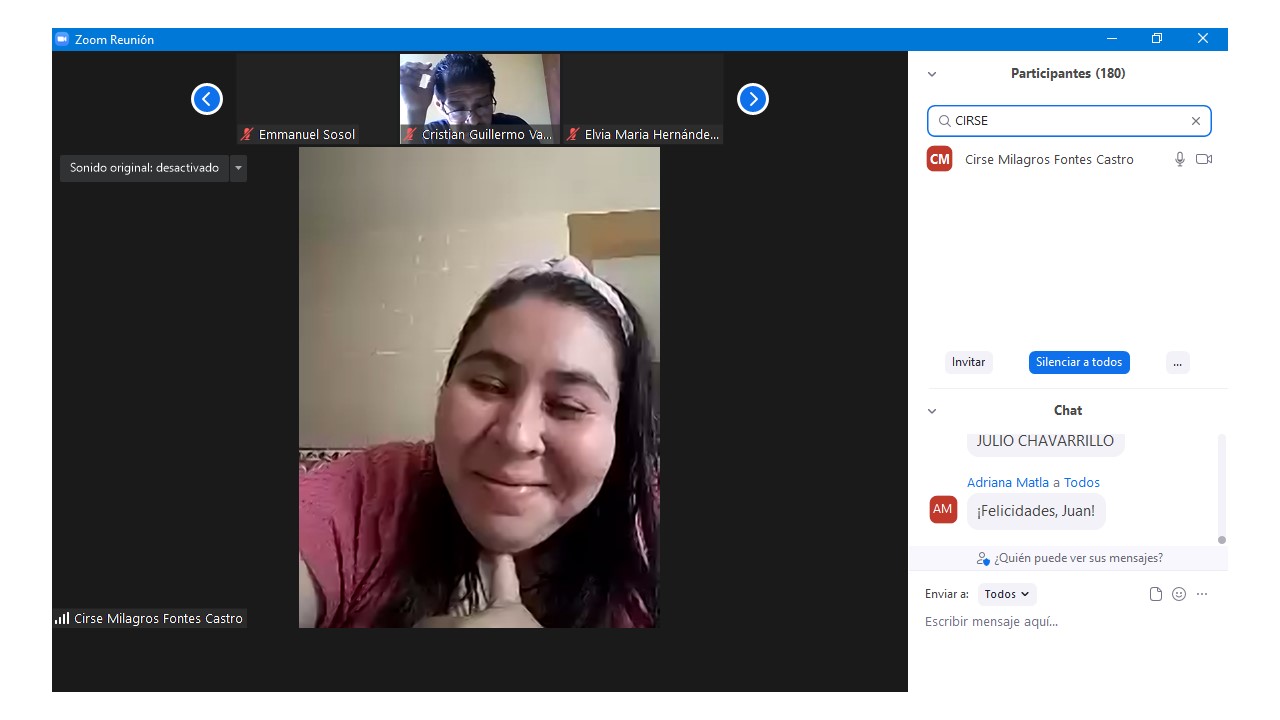Screen dimensions: 1280x720
Task: Click the main speaker video
Action: (479, 388)
